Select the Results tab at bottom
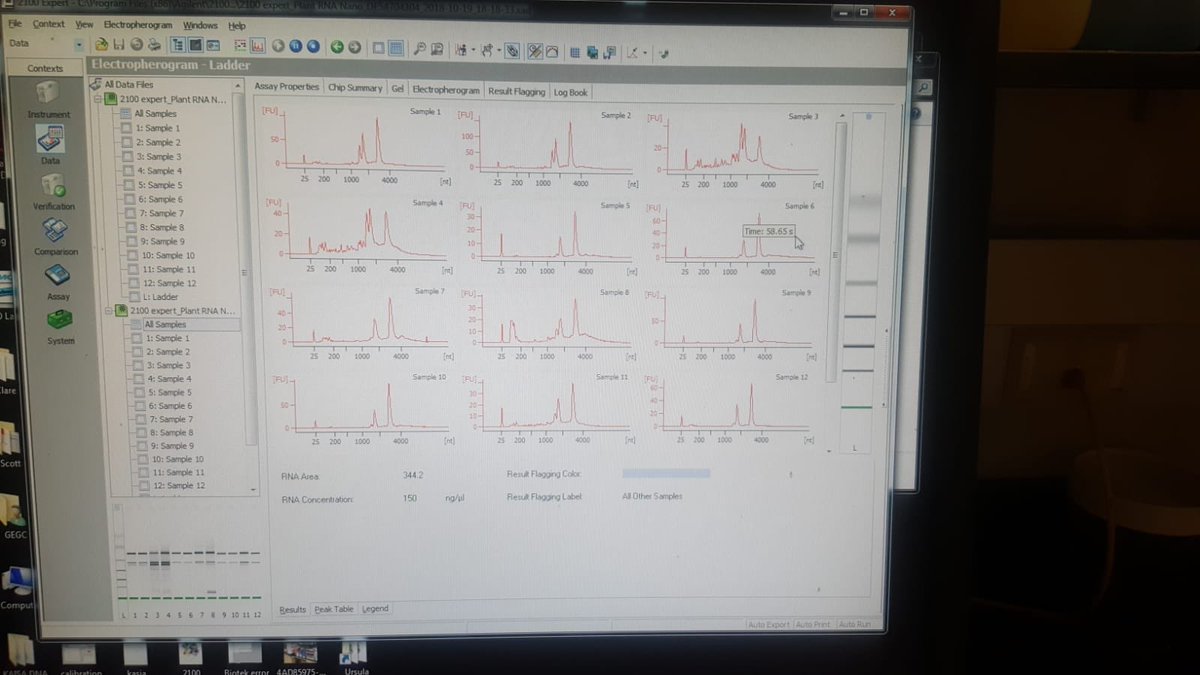This screenshot has height=675, width=1200. (x=293, y=609)
